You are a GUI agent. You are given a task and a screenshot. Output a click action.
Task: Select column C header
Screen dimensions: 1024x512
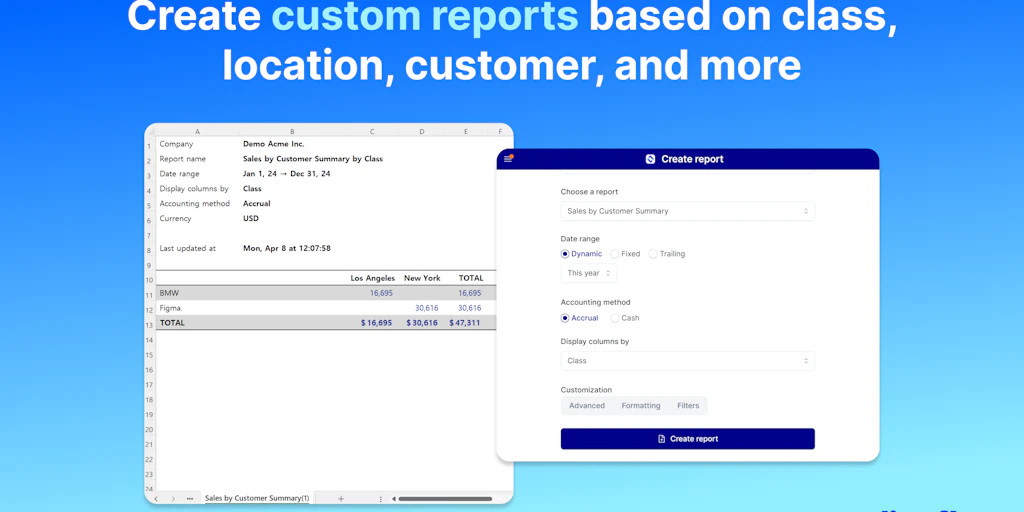(372, 131)
